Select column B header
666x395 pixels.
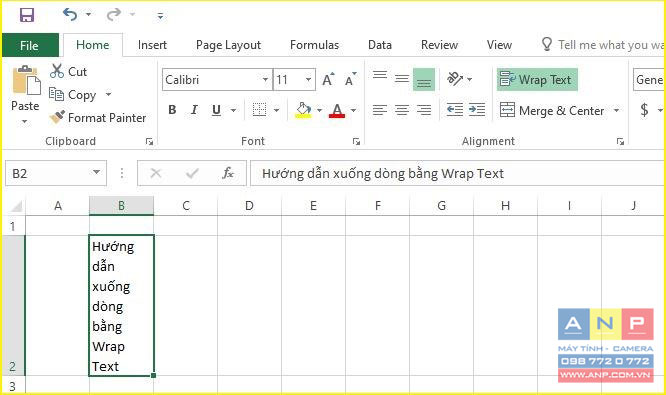point(121,206)
